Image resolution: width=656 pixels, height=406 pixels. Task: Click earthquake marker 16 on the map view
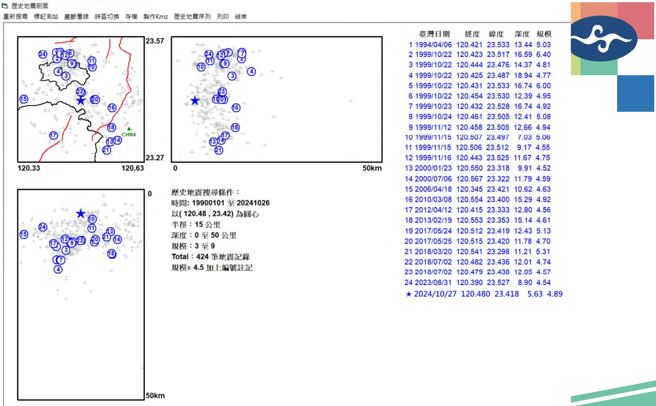click(112, 107)
